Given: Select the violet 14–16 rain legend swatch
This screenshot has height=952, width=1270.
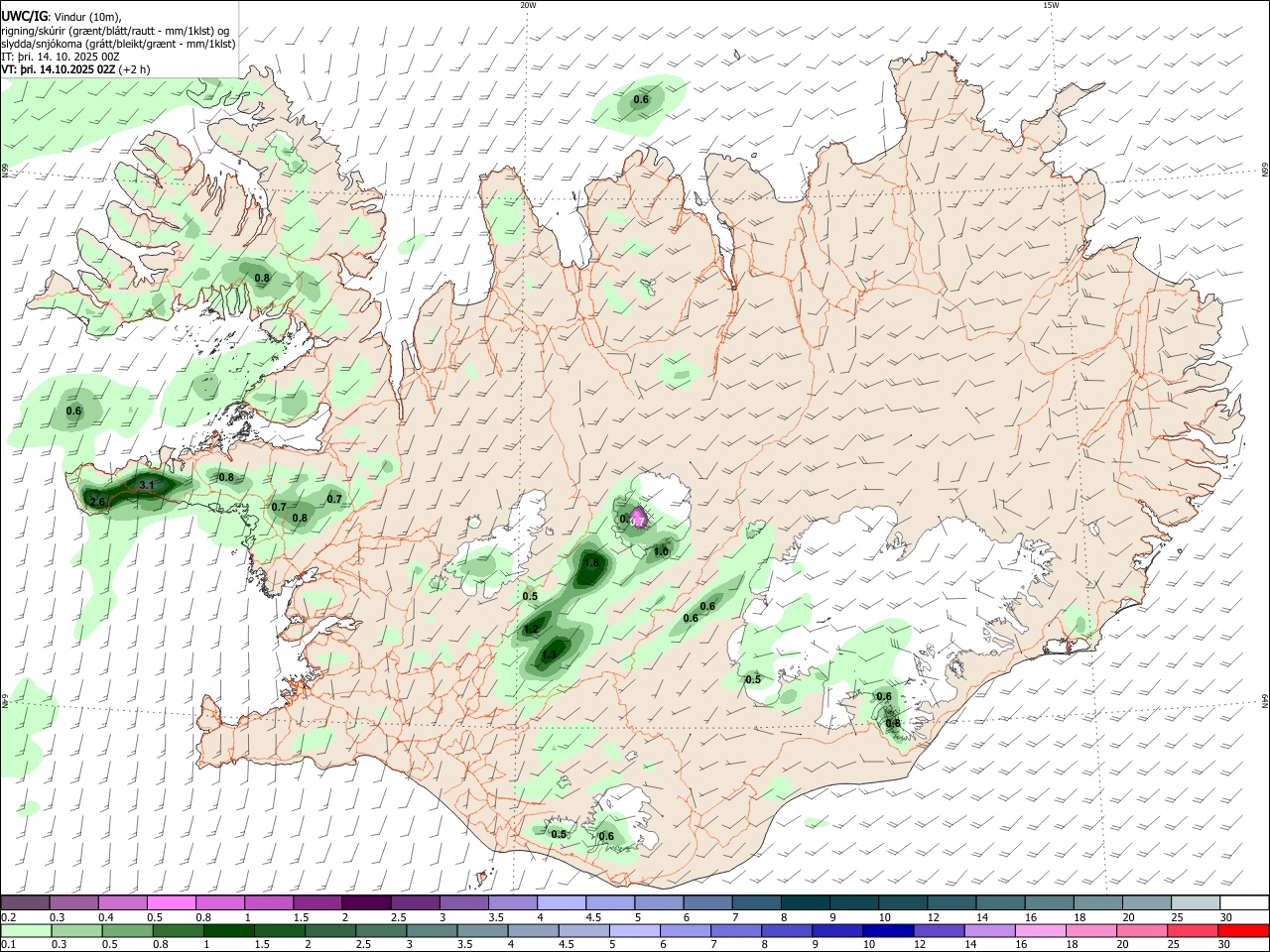Looking at the screenshot, I should click(x=989, y=931).
